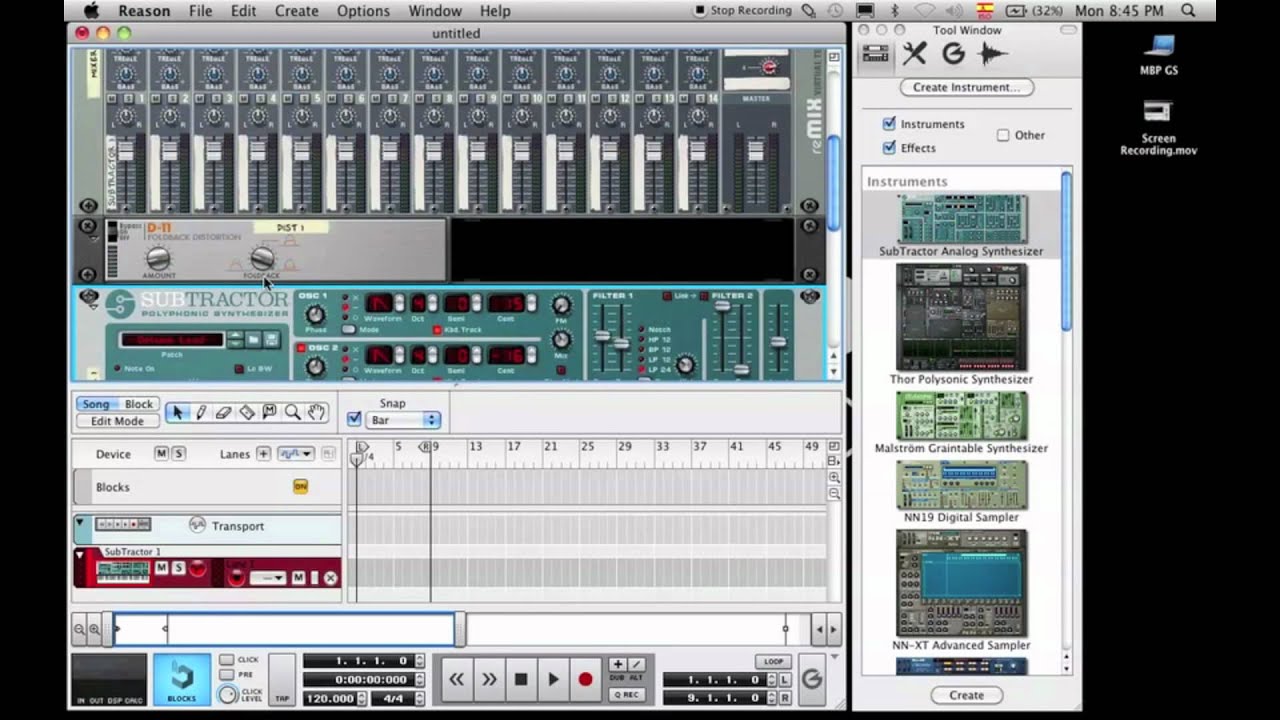The width and height of the screenshot is (1280, 720).
Task: Click the Play button in transport
Action: pyautogui.click(x=553, y=680)
